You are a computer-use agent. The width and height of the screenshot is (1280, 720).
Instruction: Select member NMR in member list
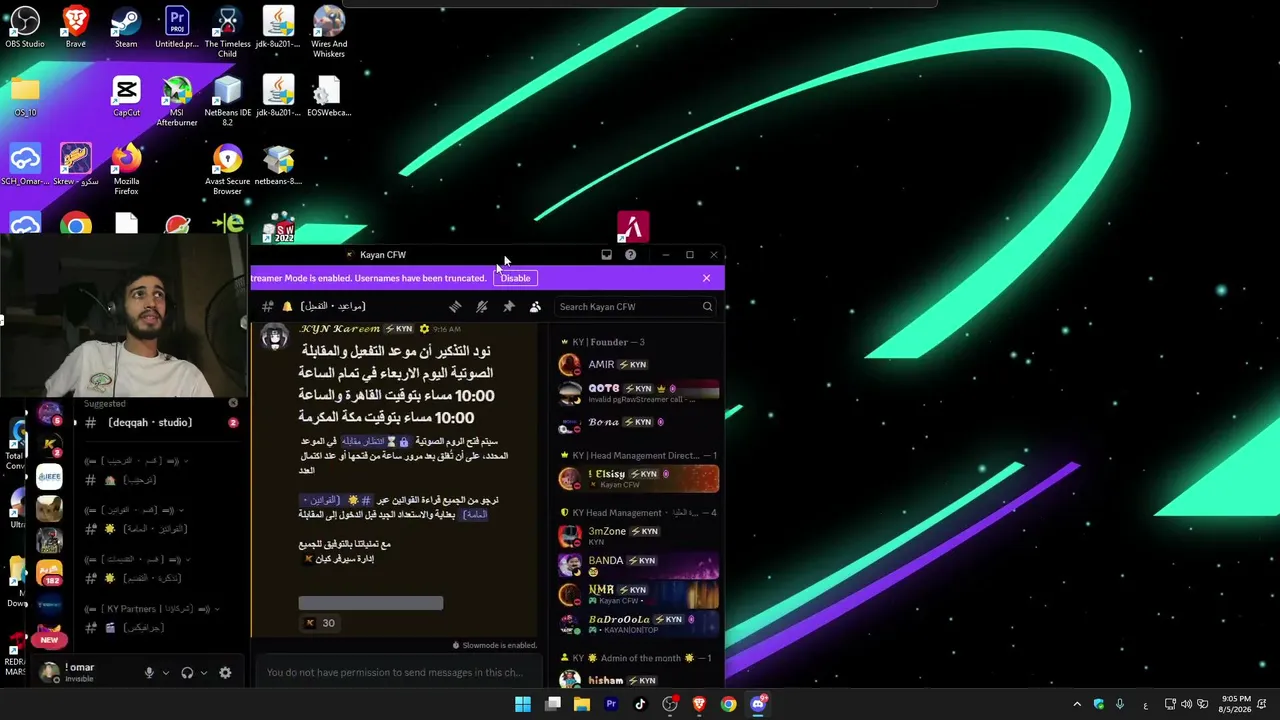pos(638,594)
